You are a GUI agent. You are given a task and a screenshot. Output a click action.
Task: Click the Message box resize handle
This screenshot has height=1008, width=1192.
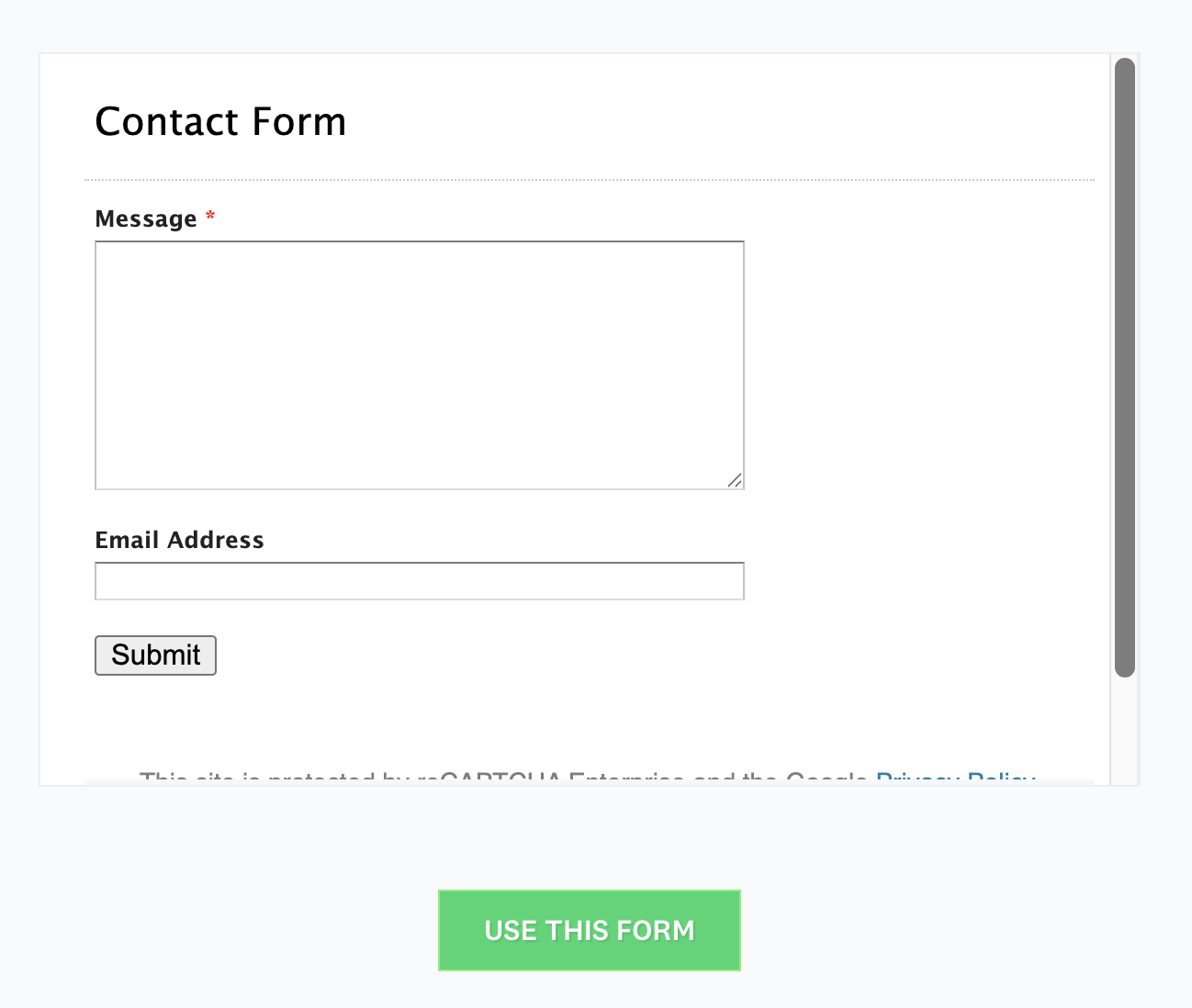735,480
